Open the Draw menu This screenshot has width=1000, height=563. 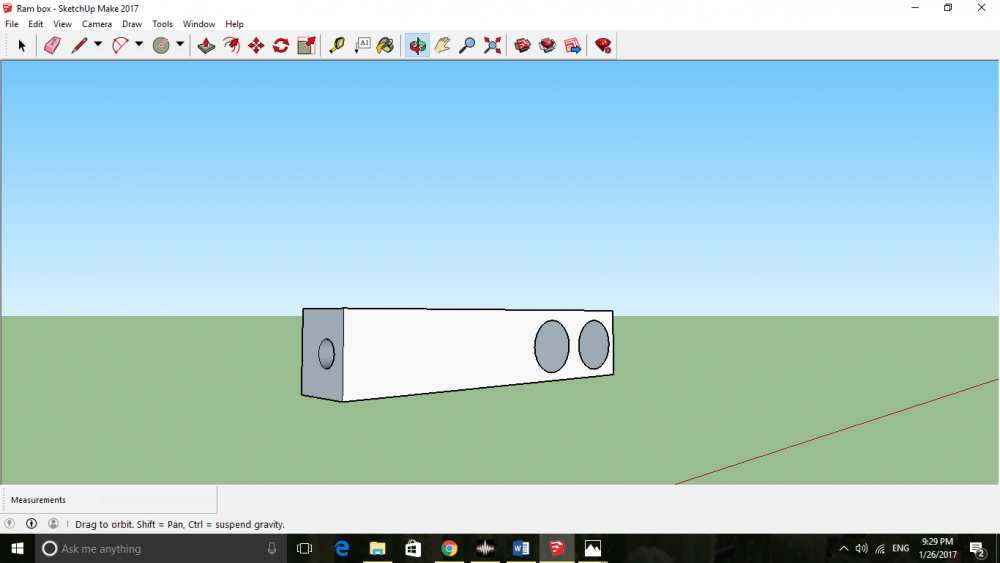[132, 24]
